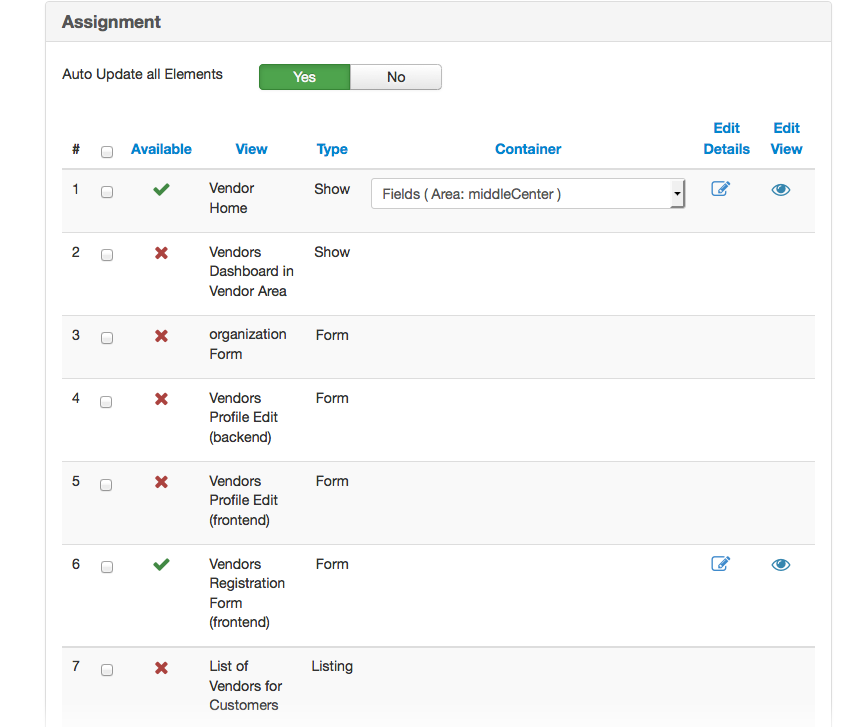Set Auto Update all Elements to Yes
Viewport: 841px width, 727px height.
coord(305,77)
